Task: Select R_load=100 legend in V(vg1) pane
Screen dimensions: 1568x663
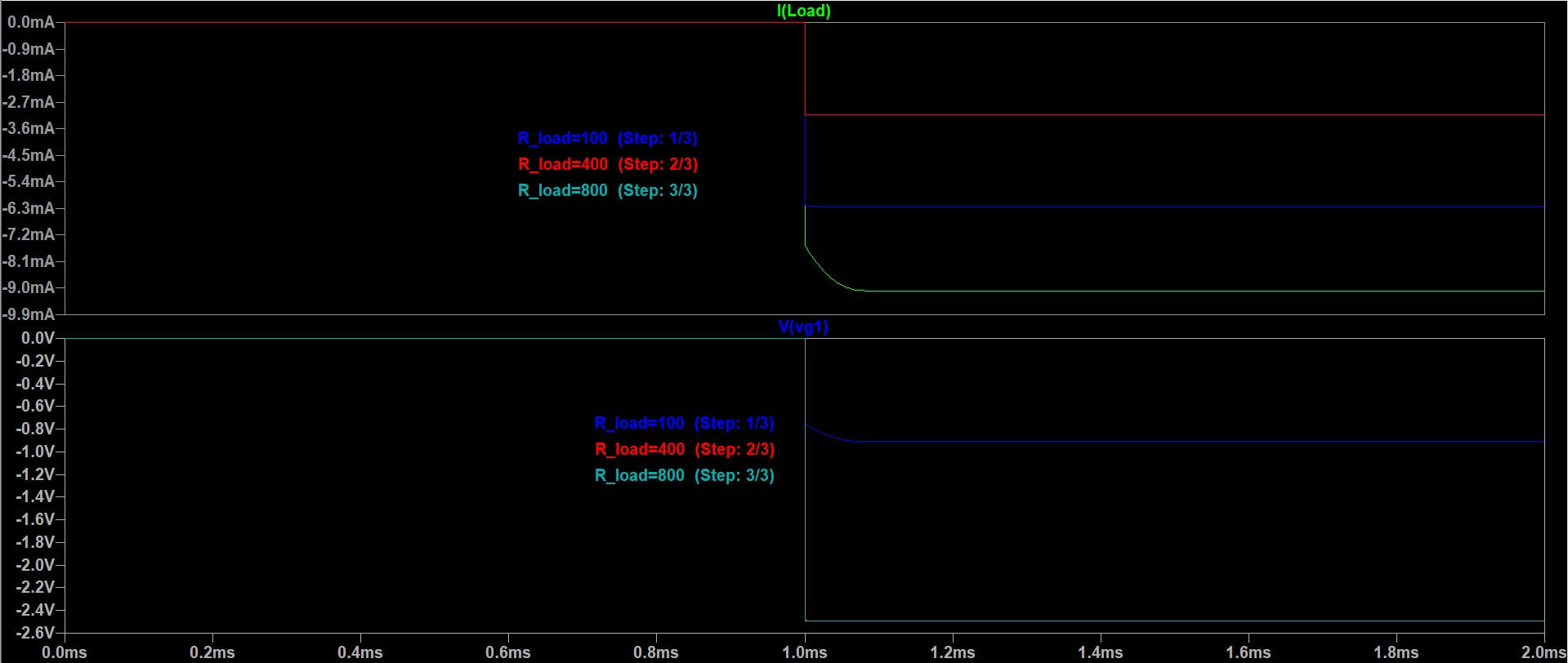Action: [x=684, y=423]
